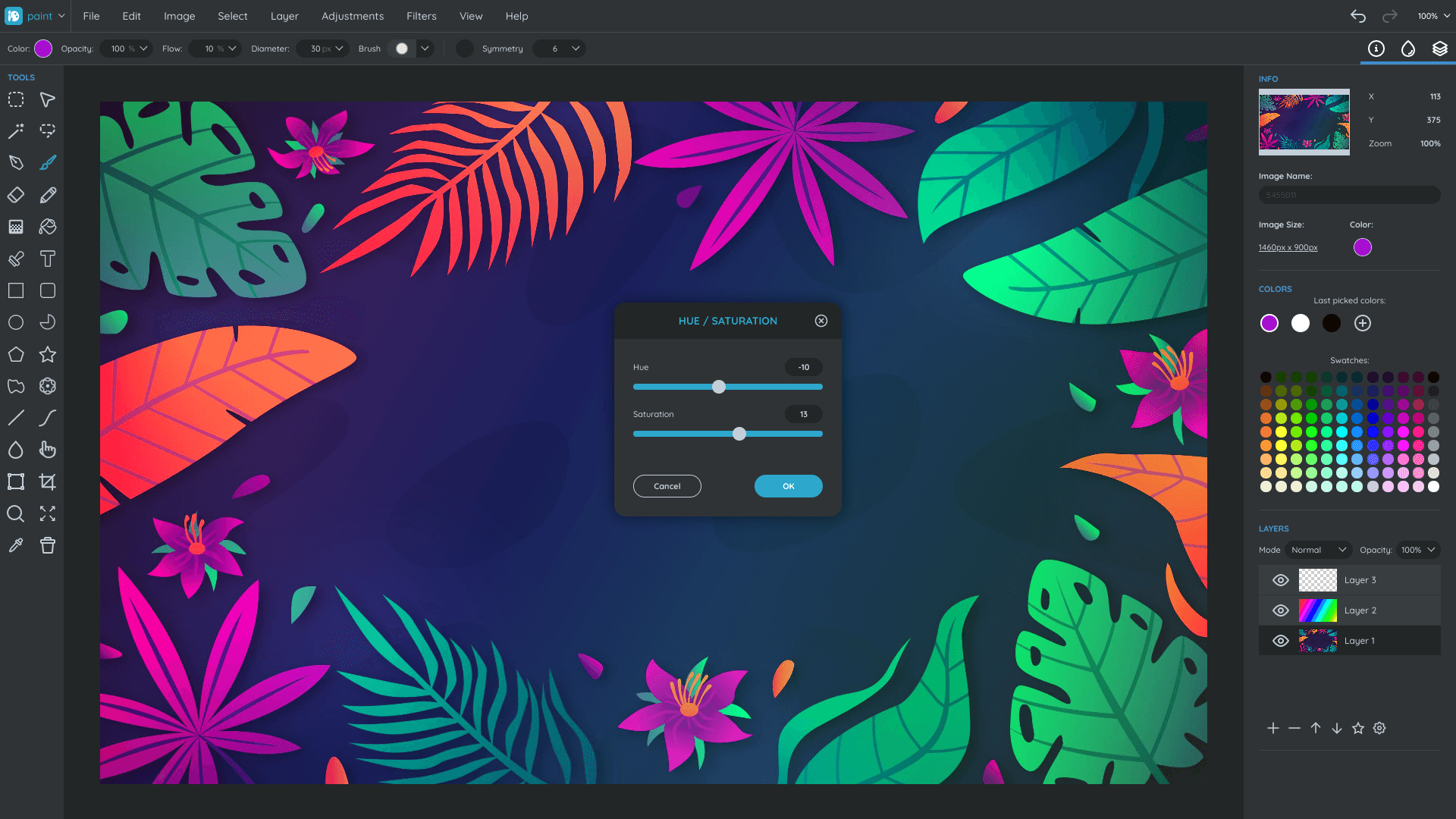Click the Saturation slider handle

(739, 434)
